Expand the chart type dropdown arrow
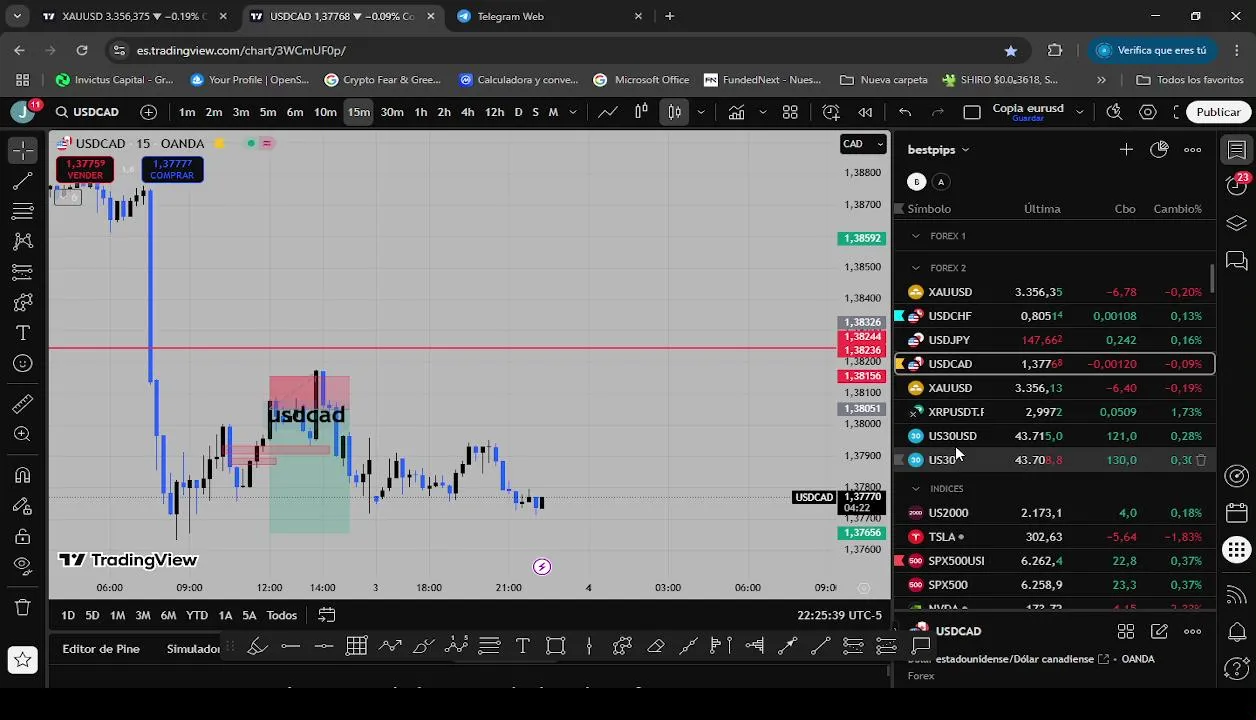The image size is (1256, 720). pos(700,112)
